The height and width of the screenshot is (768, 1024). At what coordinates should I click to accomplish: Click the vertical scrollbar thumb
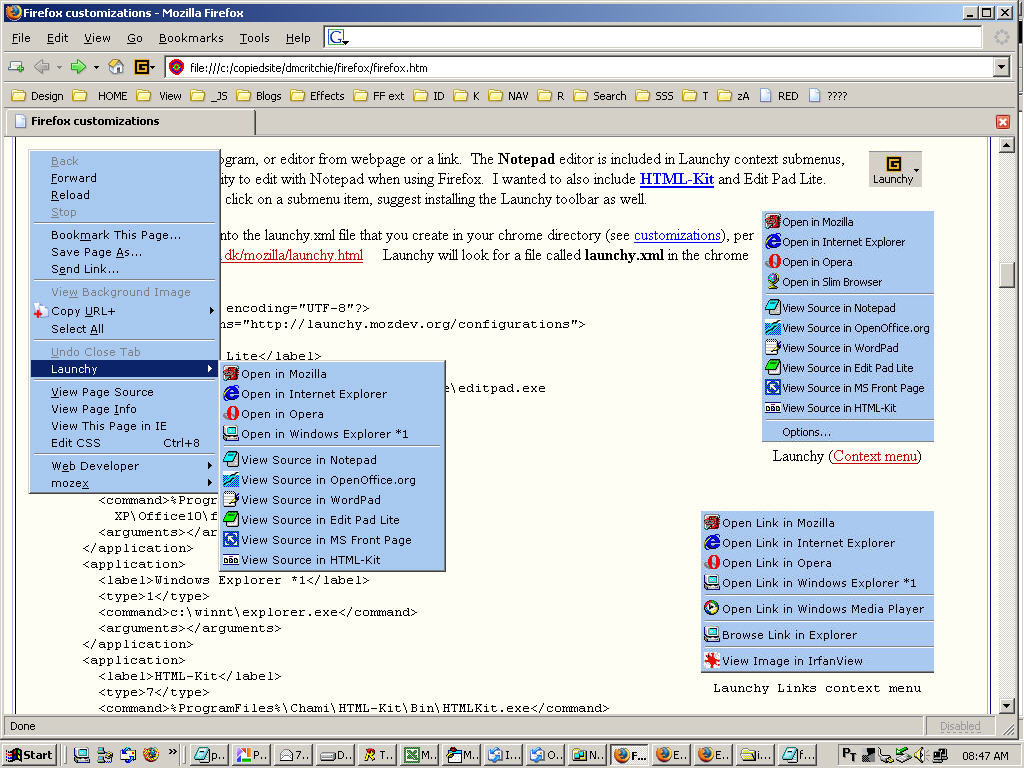[x=1006, y=274]
